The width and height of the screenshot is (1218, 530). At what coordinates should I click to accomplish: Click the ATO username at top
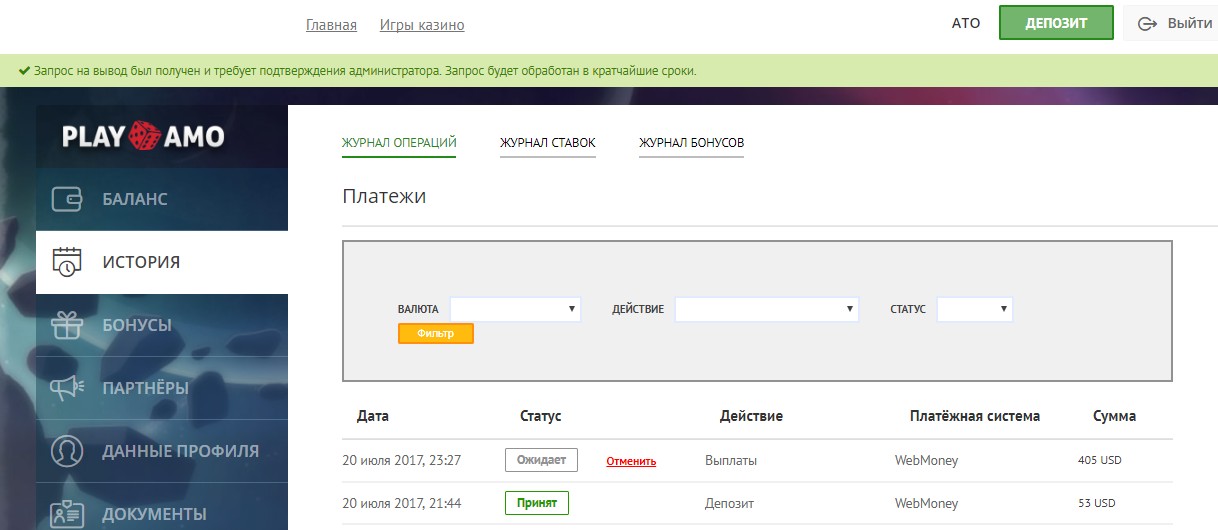tap(966, 23)
